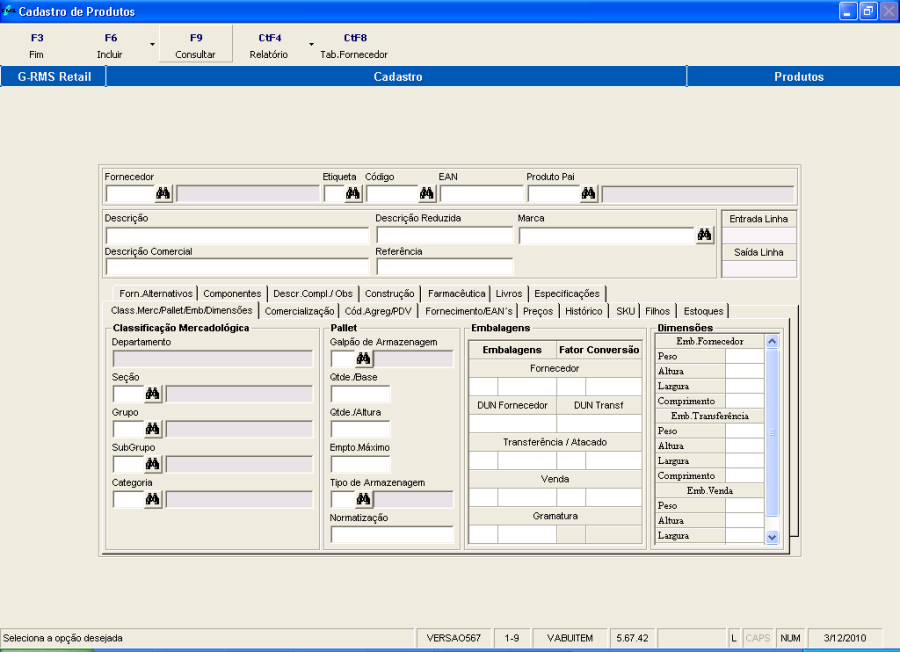This screenshot has height=652, width=900.
Task: Click the Código input field
Action: tap(393, 194)
